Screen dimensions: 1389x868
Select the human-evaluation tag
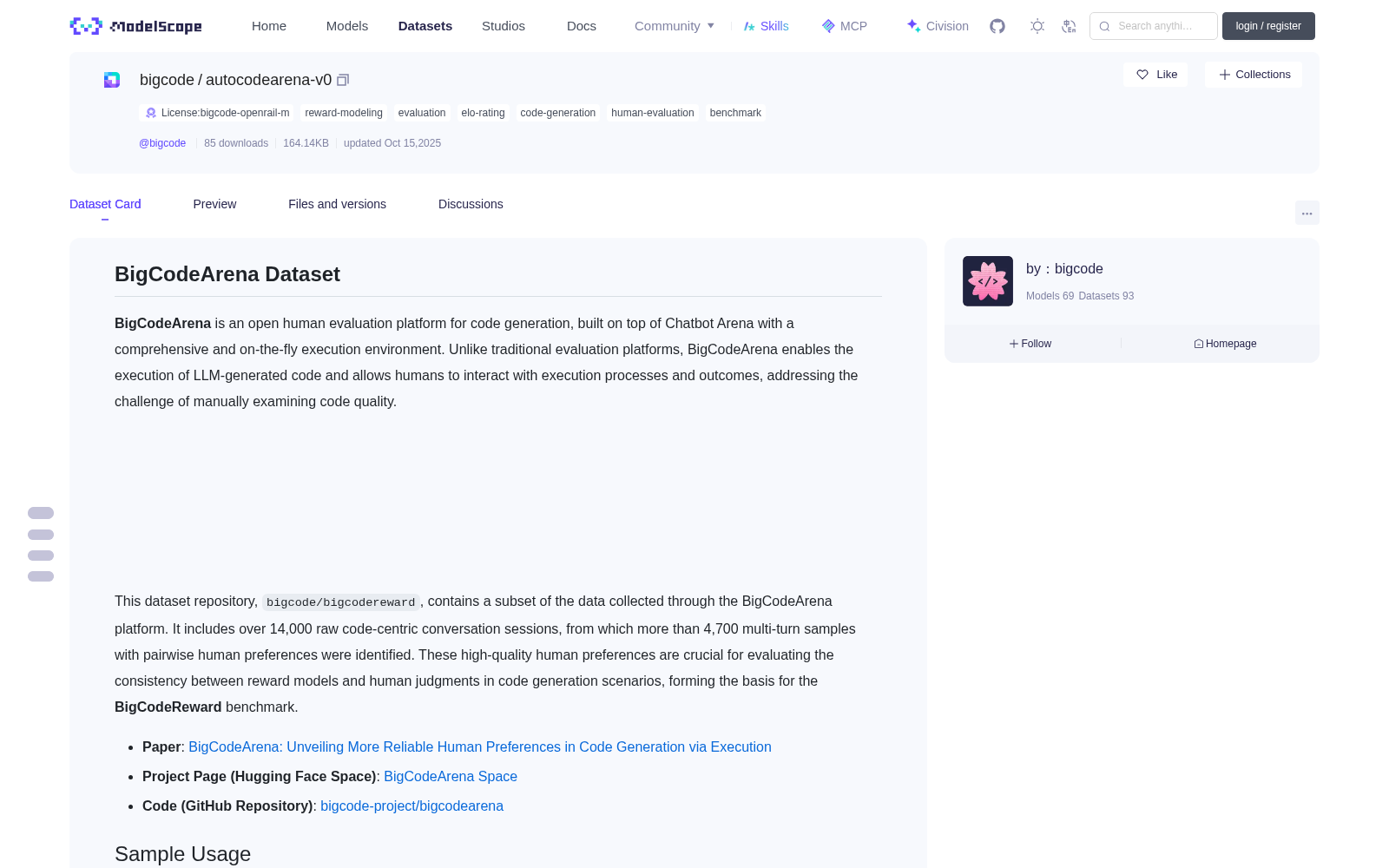point(653,113)
